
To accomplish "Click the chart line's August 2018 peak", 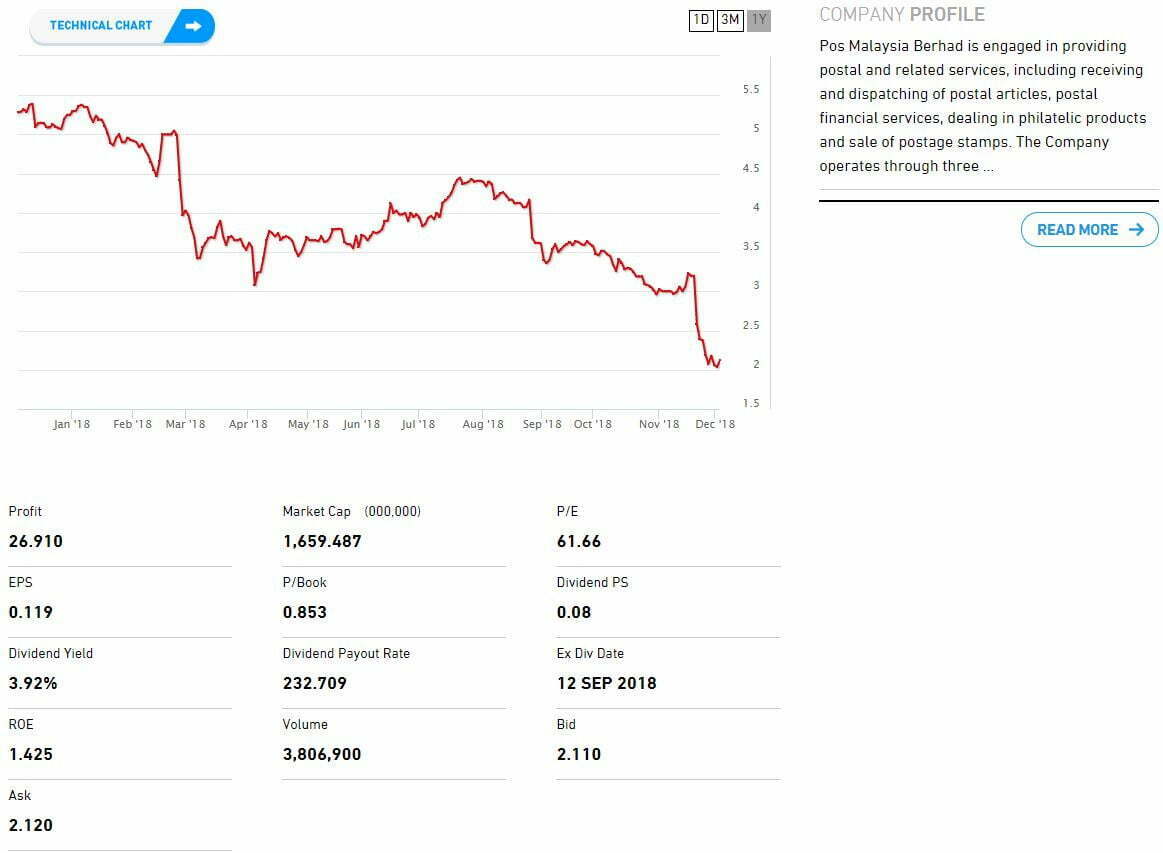I will pyautogui.click(x=460, y=180).
